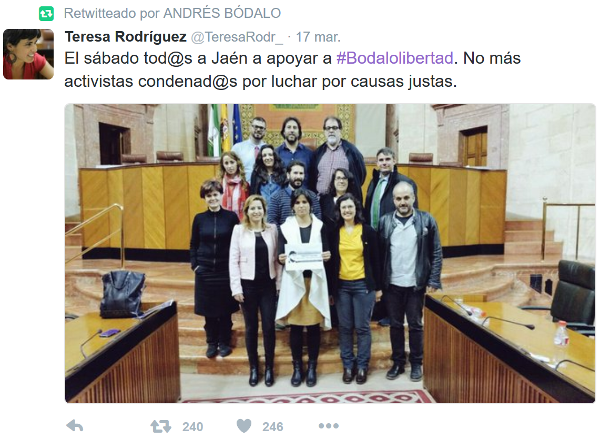
Task: Click the tweet text to open details
Action: [293, 70]
